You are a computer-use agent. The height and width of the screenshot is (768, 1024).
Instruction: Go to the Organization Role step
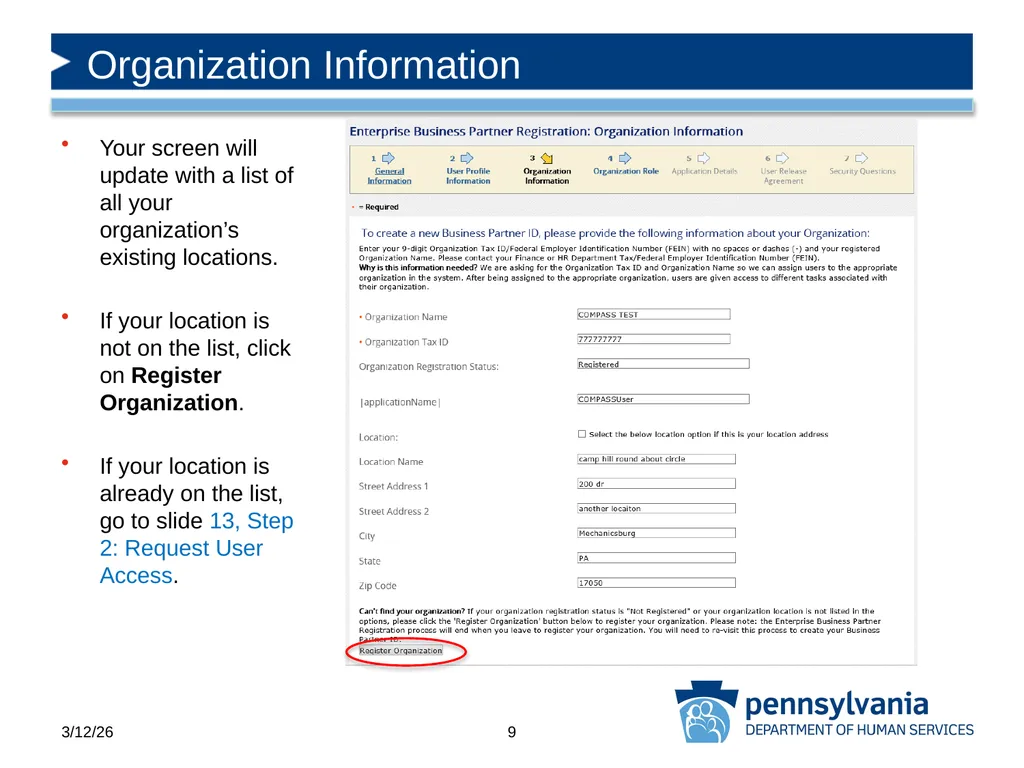(626, 171)
